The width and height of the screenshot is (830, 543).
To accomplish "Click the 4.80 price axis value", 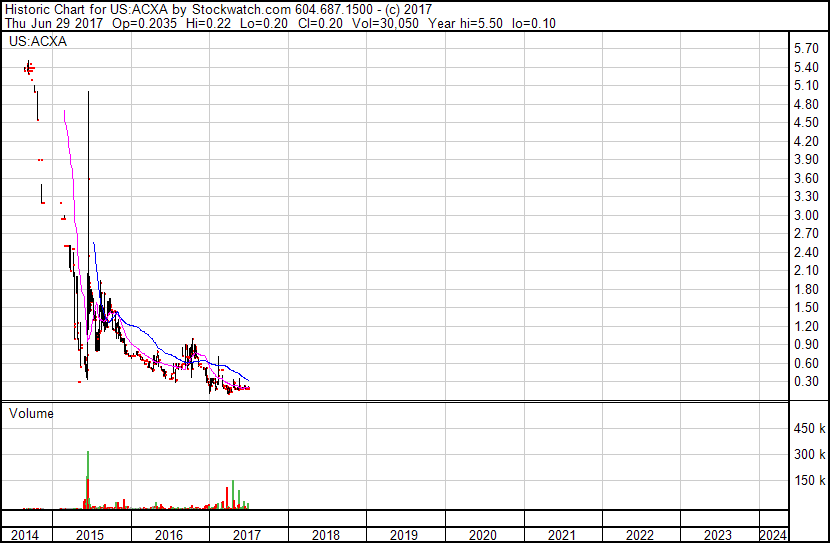I will (x=806, y=104).
